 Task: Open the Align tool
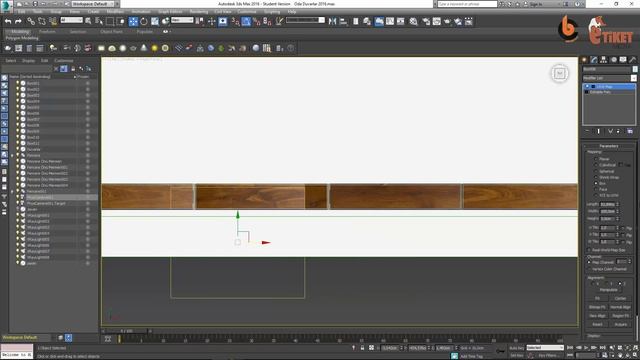pos(343,22)
